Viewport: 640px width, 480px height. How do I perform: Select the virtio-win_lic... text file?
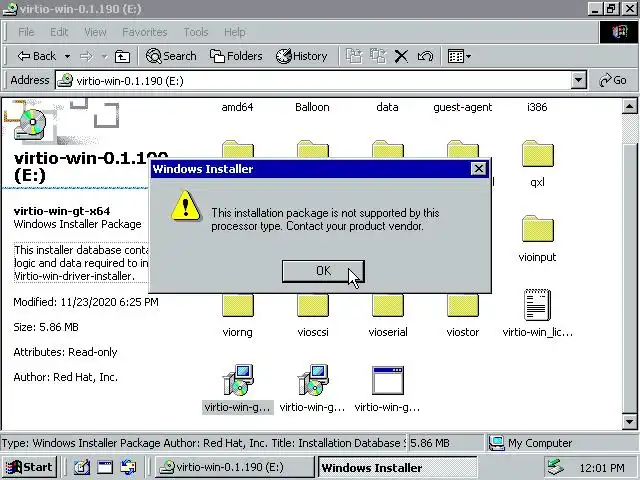pos(538,313)
